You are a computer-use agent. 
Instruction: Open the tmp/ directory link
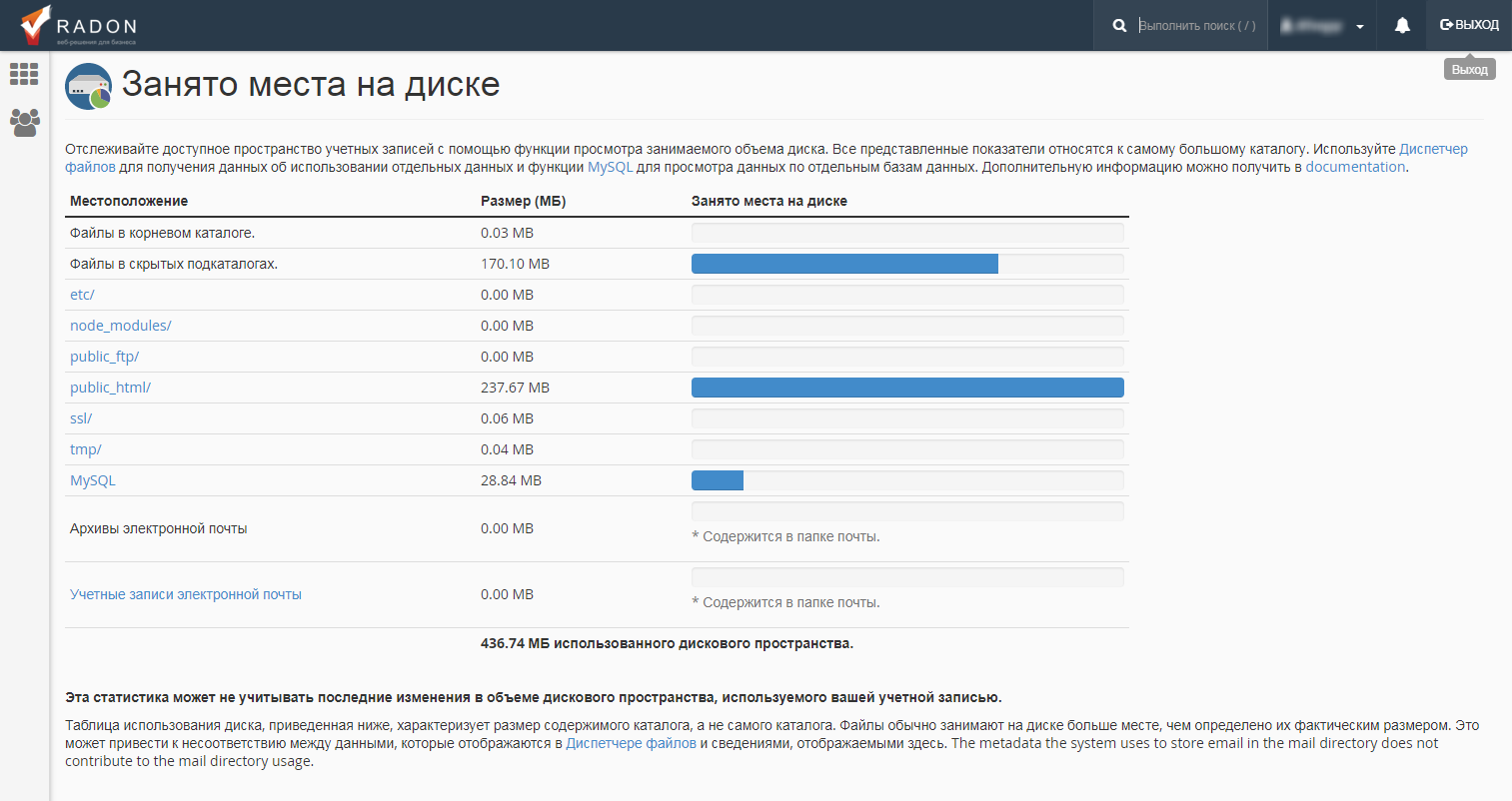tap(85, 449)
